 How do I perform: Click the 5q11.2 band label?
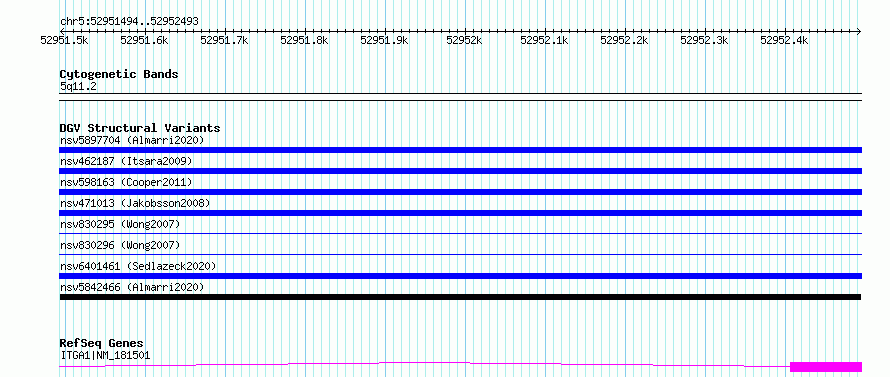[78, 87]
